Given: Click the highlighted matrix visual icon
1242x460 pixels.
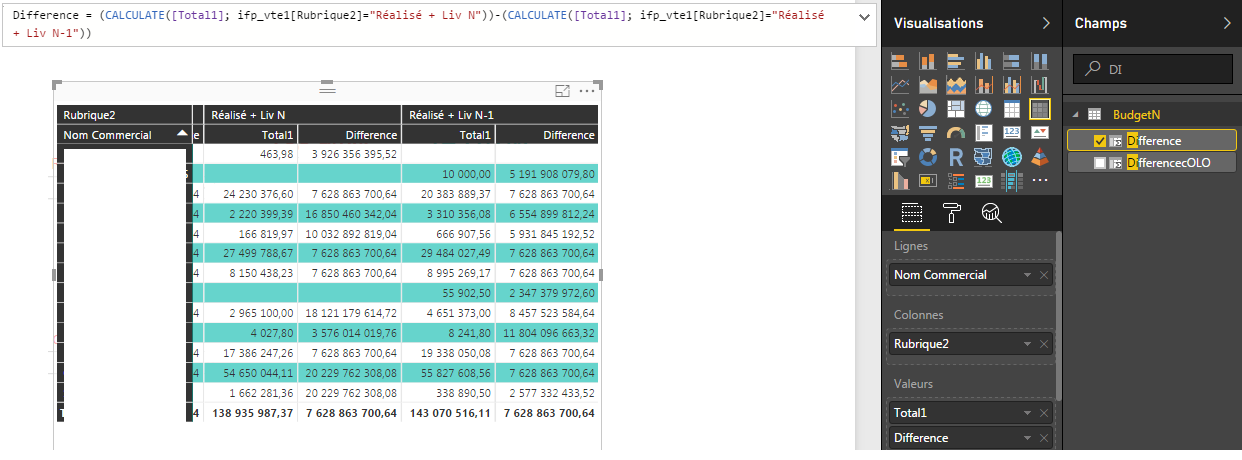Looking at the screenshot, I should click(x=1039, y=108).
